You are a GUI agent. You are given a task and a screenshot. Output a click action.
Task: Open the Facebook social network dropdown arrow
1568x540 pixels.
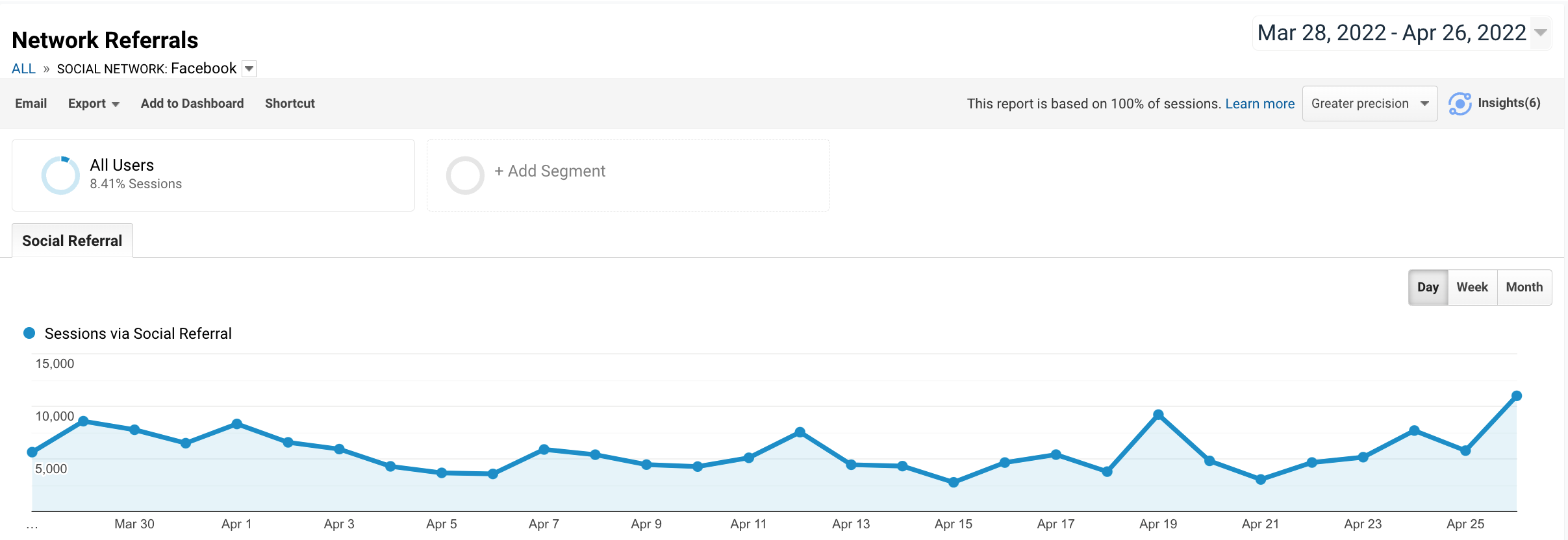click(249, 69)
